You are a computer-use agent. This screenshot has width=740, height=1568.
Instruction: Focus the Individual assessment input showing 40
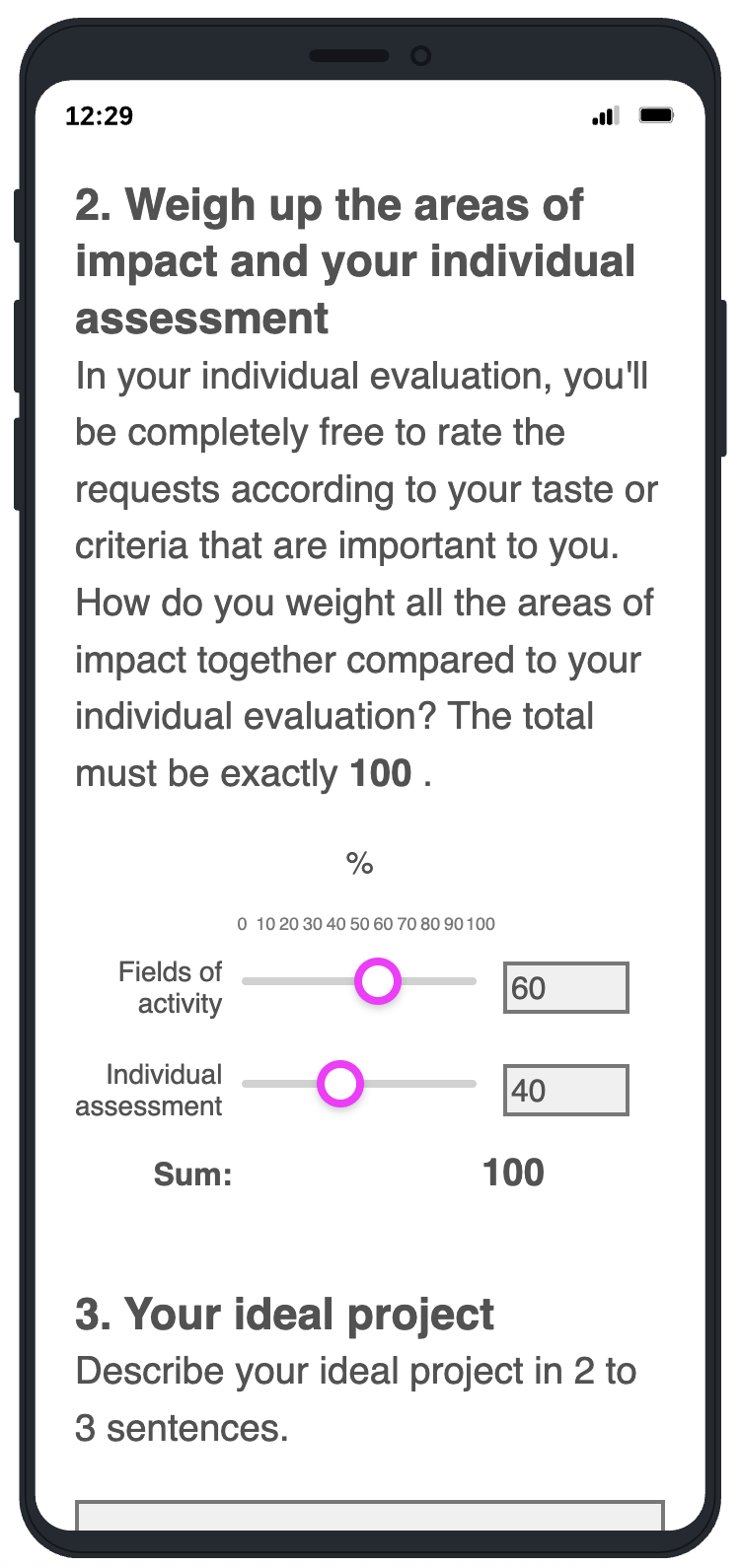tap(565, 1090)
